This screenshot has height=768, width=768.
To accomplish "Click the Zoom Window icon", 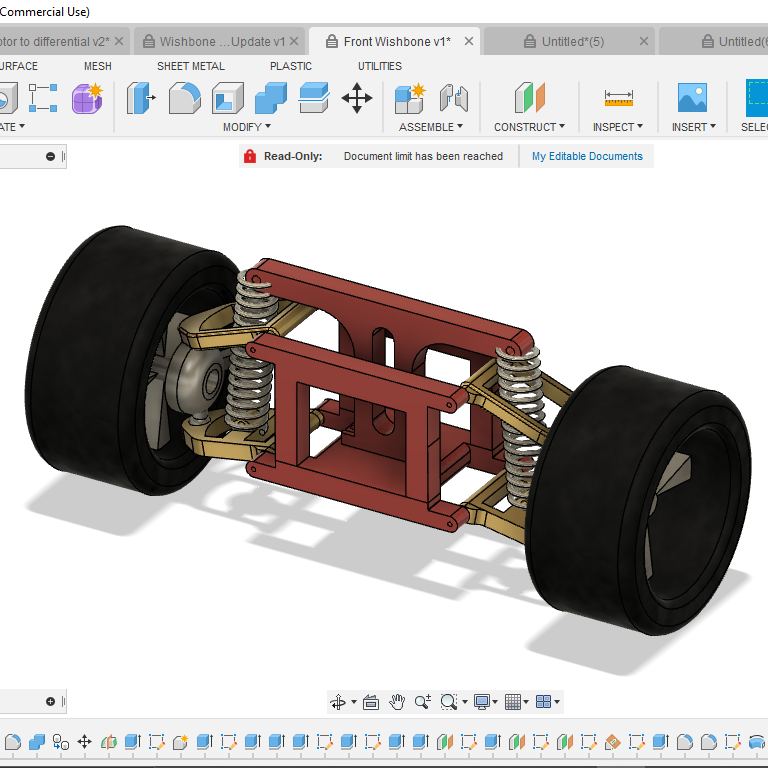I will click(449, 702).
